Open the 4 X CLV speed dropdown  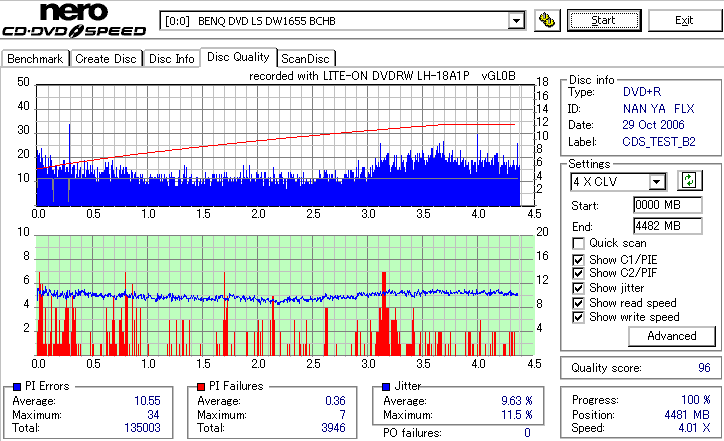click(x=656, y=182)
